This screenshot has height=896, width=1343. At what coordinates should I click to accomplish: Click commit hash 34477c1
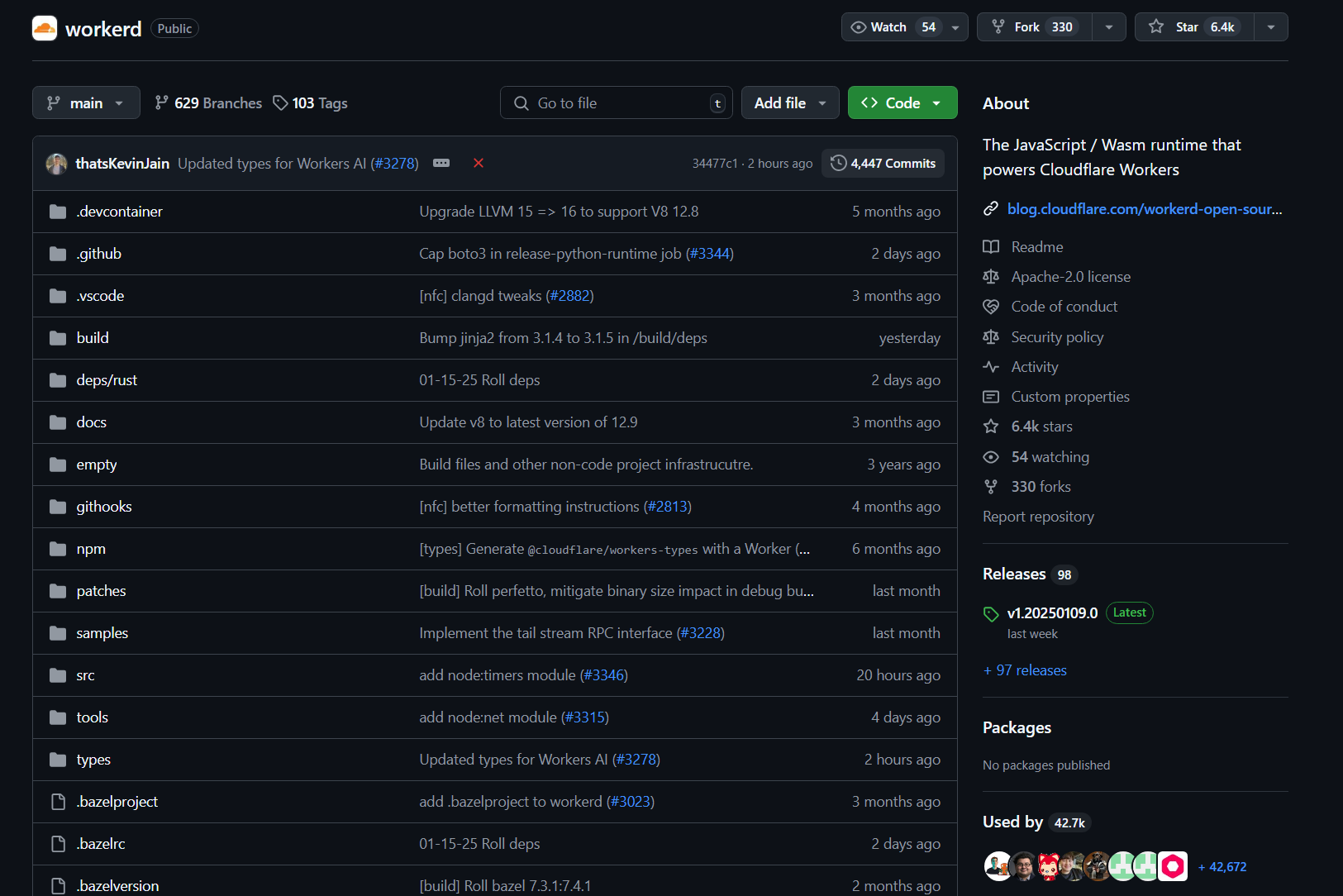[715, 164]
